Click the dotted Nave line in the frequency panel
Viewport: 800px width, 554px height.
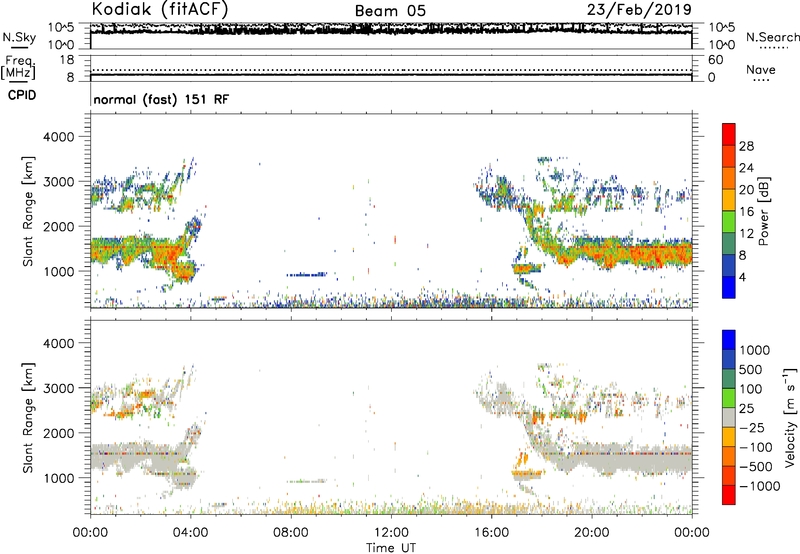391,70
